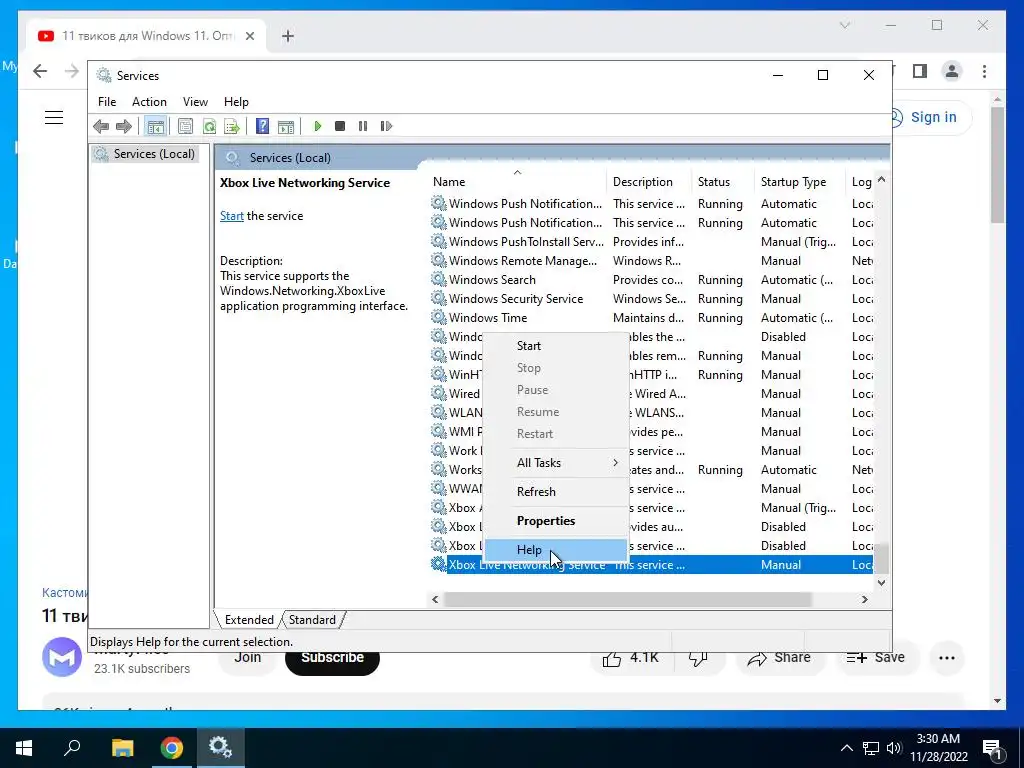Click the gear icon of Windows PushToInstall service

(439, 241)
